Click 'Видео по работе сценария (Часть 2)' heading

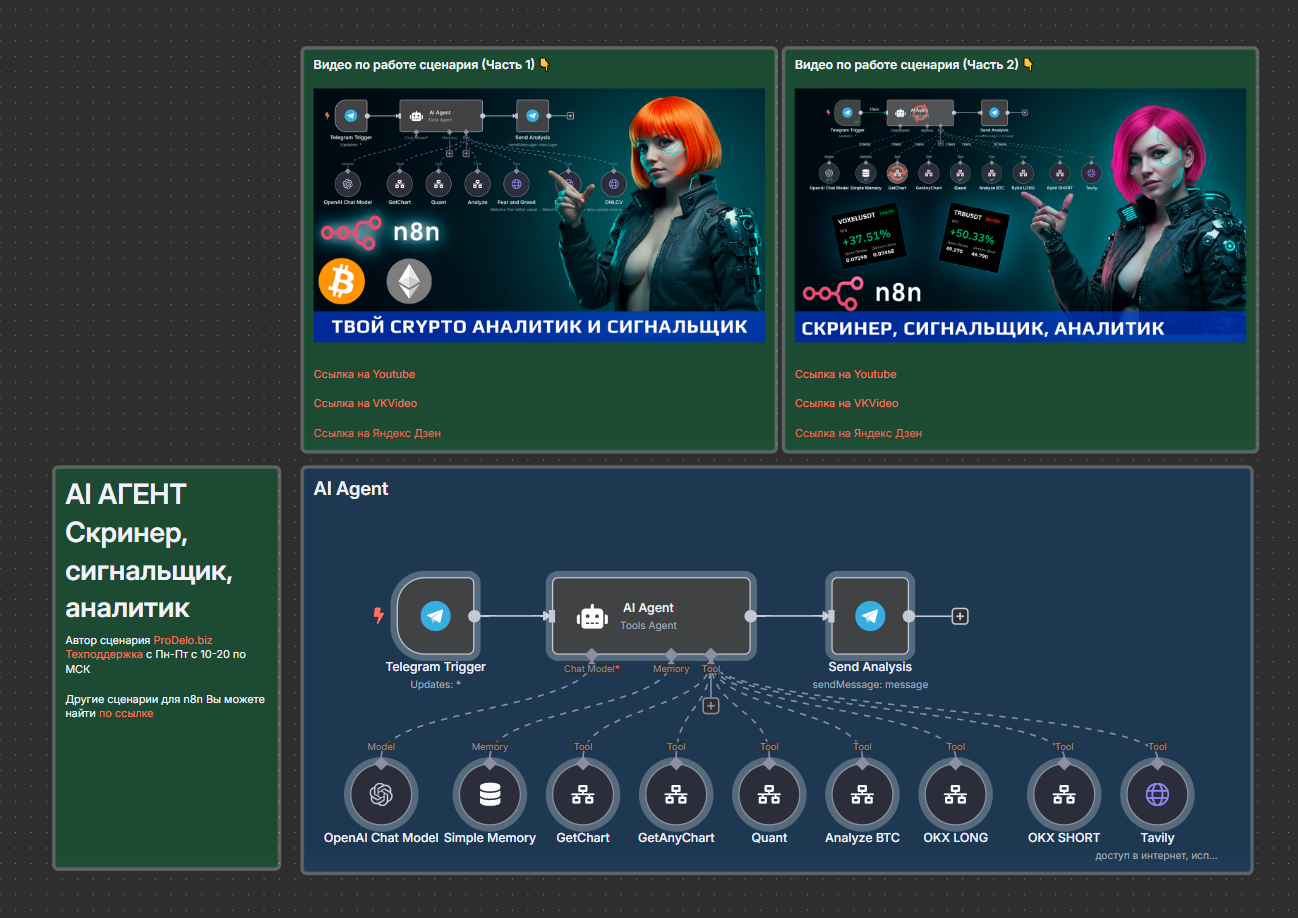(x=913, y=64)
